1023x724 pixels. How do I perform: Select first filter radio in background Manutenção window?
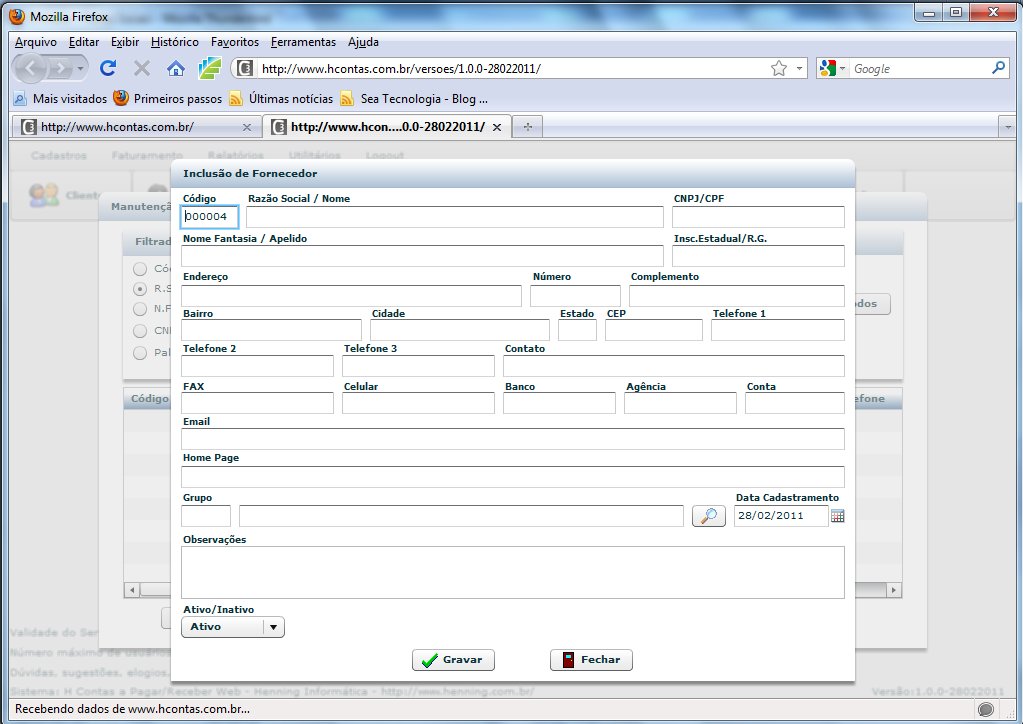coord(140,269)
